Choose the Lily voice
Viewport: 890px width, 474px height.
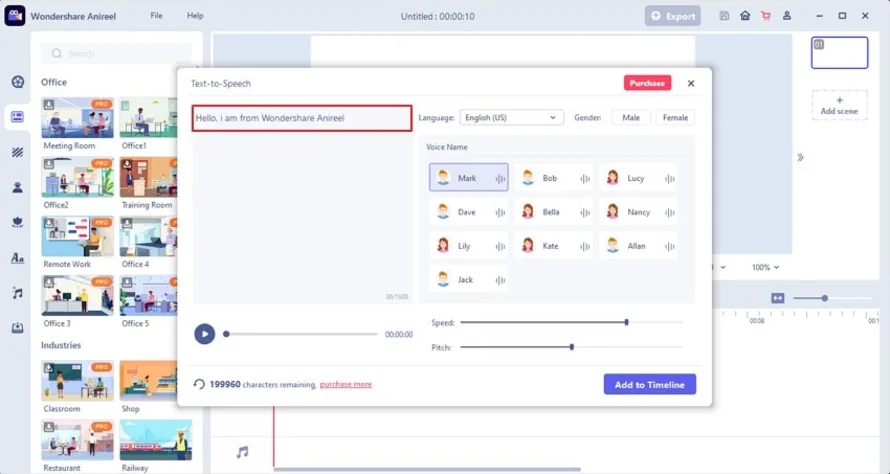coord(468,246)
